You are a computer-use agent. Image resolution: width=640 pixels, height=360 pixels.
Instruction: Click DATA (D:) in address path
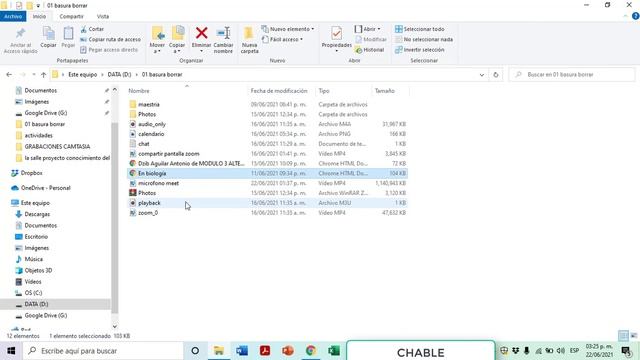119,75
